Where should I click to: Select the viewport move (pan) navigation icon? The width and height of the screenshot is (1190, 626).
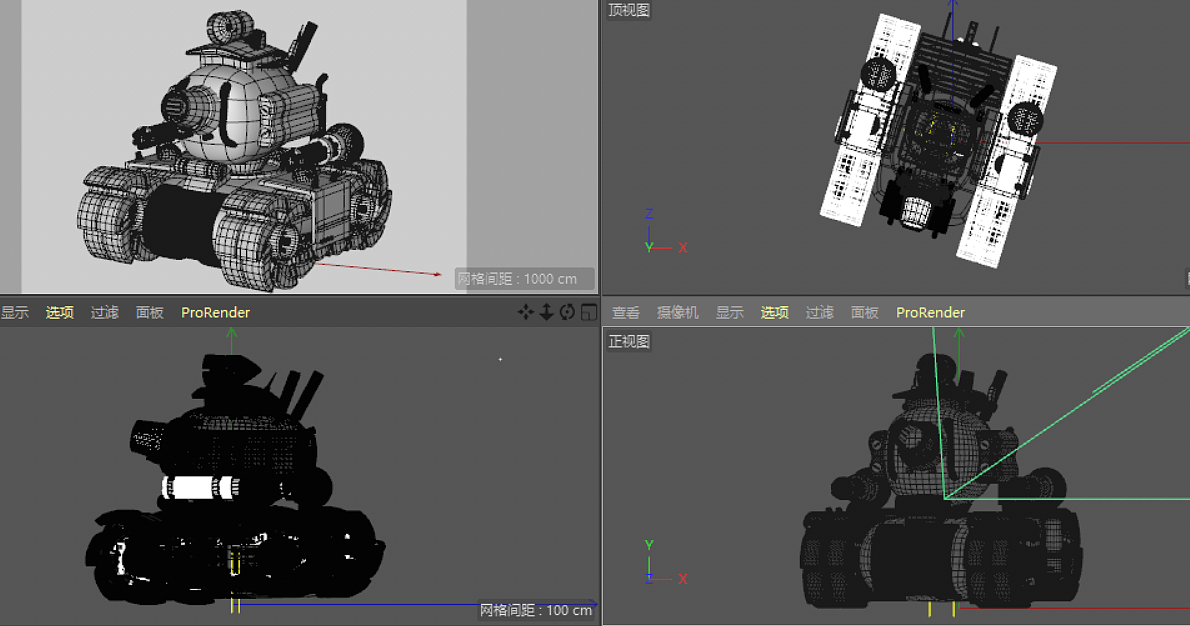tap(525, 312)
